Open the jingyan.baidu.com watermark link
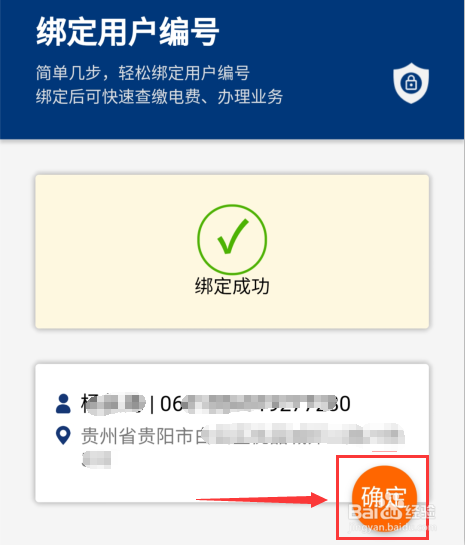465x545 pixels. [x=392, y=527]
